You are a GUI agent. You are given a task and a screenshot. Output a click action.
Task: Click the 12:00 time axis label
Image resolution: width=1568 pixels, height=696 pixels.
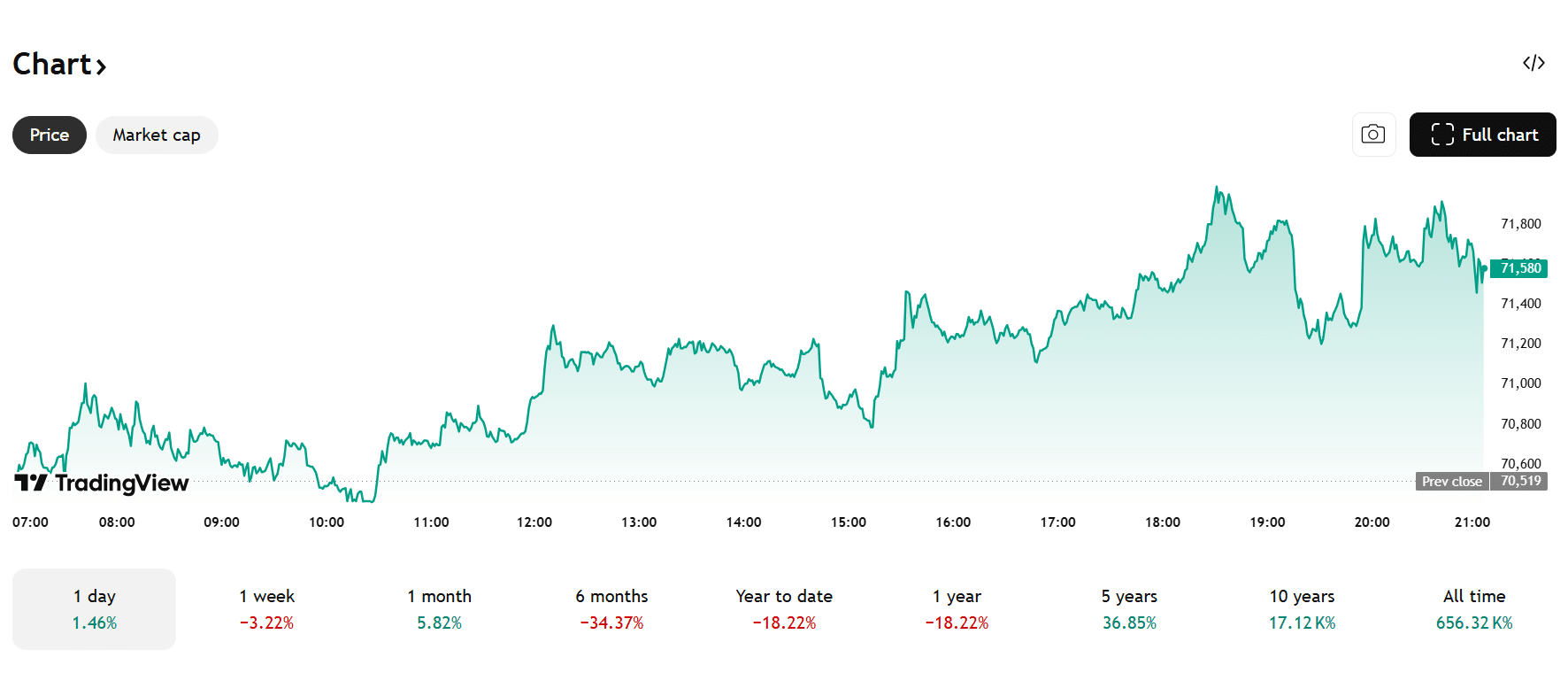[534, 522]
